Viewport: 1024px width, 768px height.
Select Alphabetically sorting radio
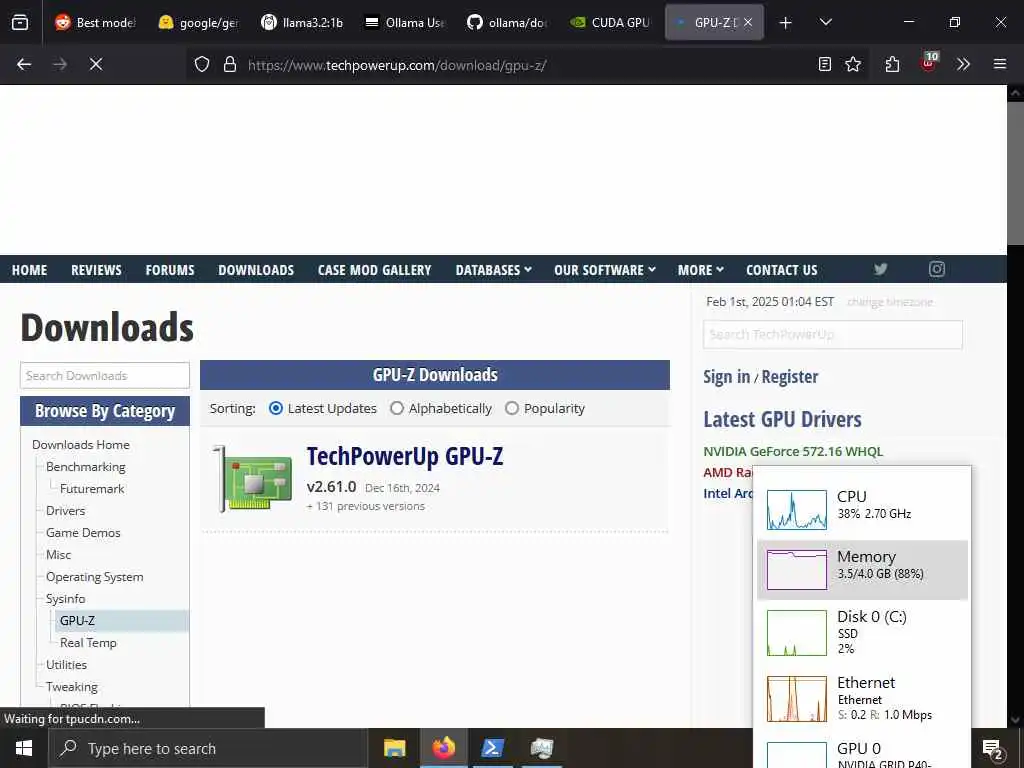(x=397, y=408)
